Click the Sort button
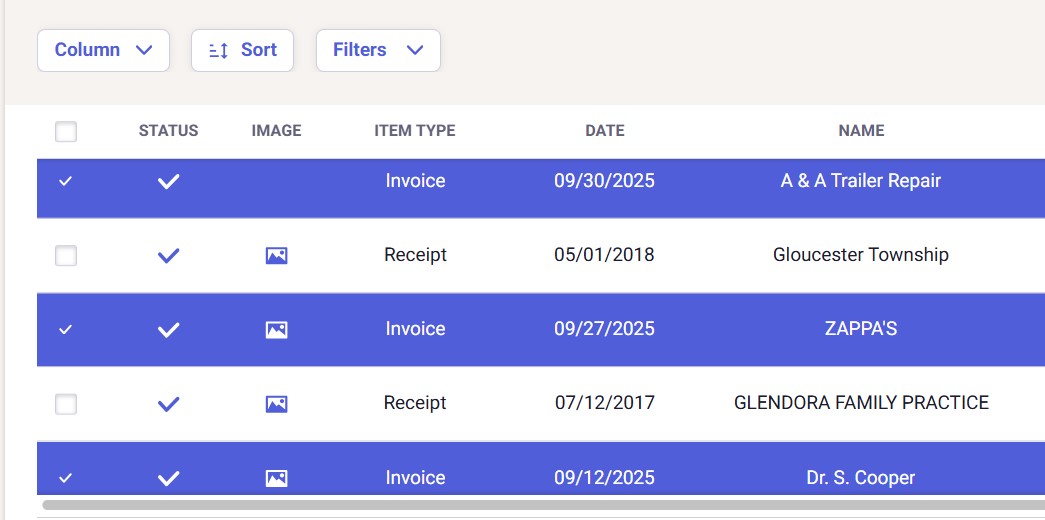Image resolution: width=1045 pixels, height=520 pixels. click(x=242, y=50)
